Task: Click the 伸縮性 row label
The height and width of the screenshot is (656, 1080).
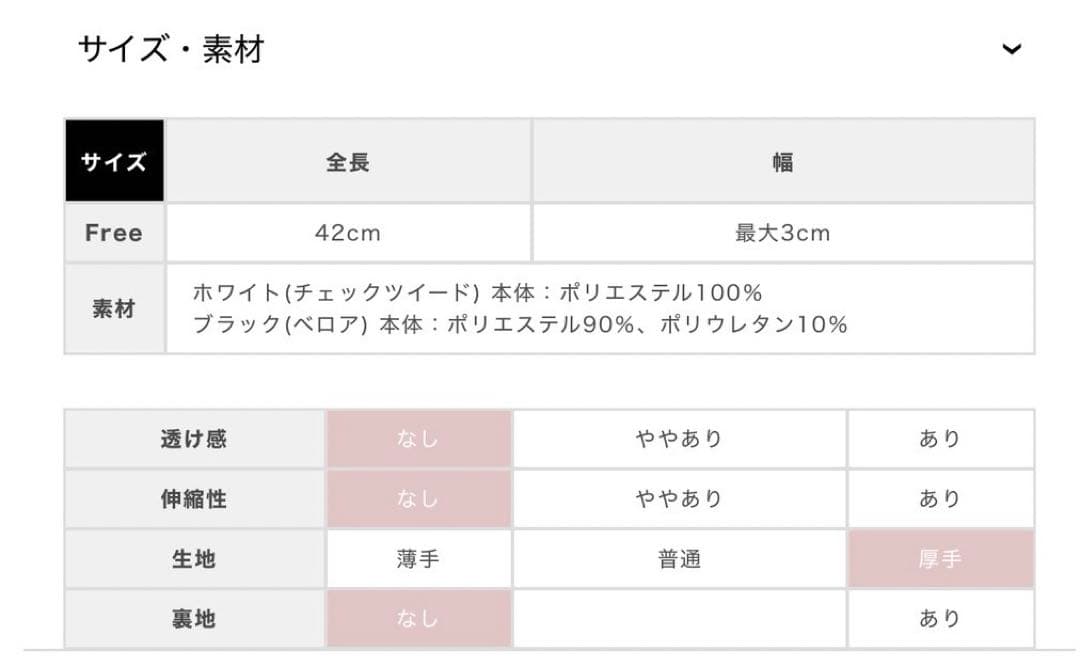Action: tap(194, 499)
